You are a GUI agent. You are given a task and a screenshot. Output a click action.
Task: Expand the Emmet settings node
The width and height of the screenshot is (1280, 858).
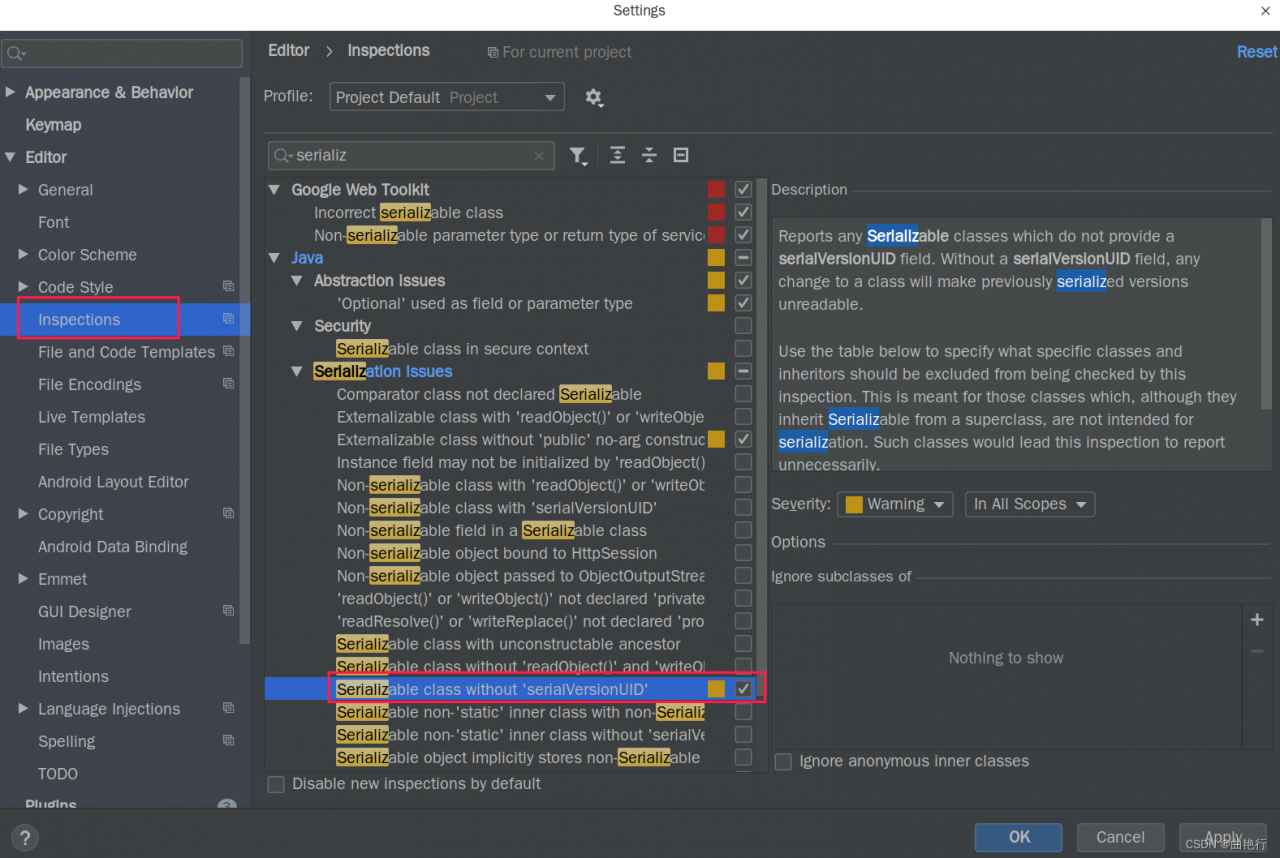(x=23, y=579)
